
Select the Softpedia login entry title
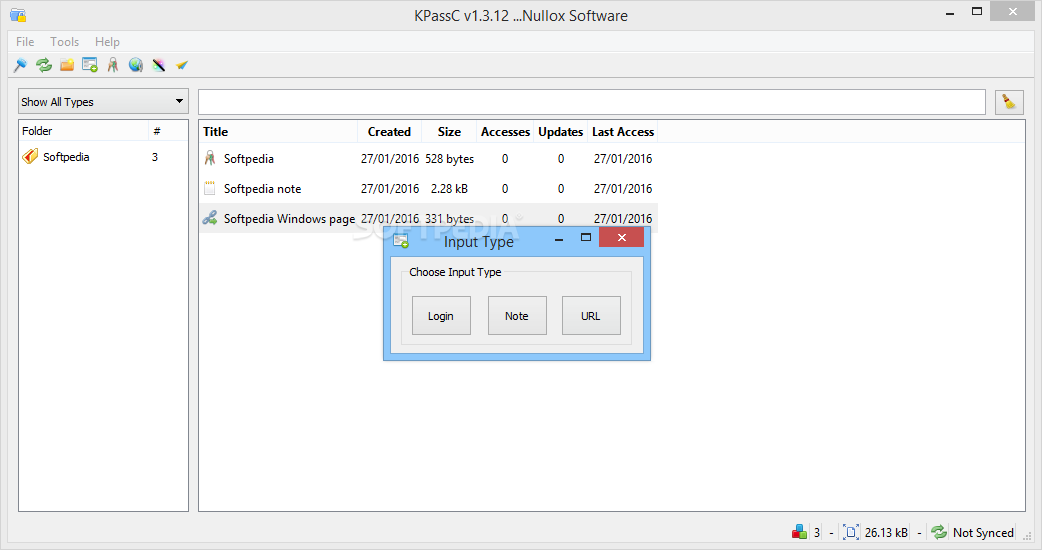tap(249, 159)
